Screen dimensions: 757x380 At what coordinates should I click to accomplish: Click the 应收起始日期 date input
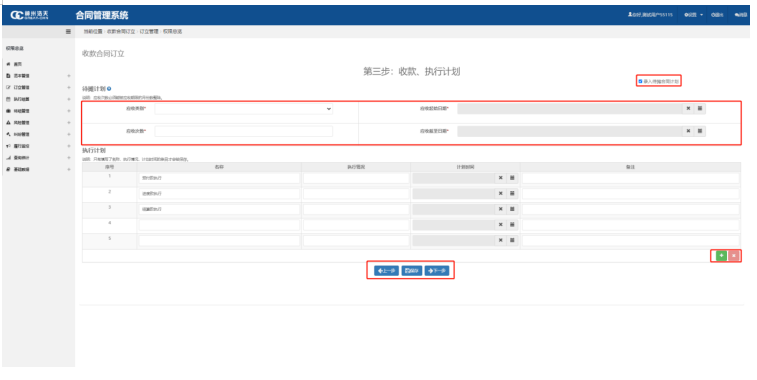[570, 109]
